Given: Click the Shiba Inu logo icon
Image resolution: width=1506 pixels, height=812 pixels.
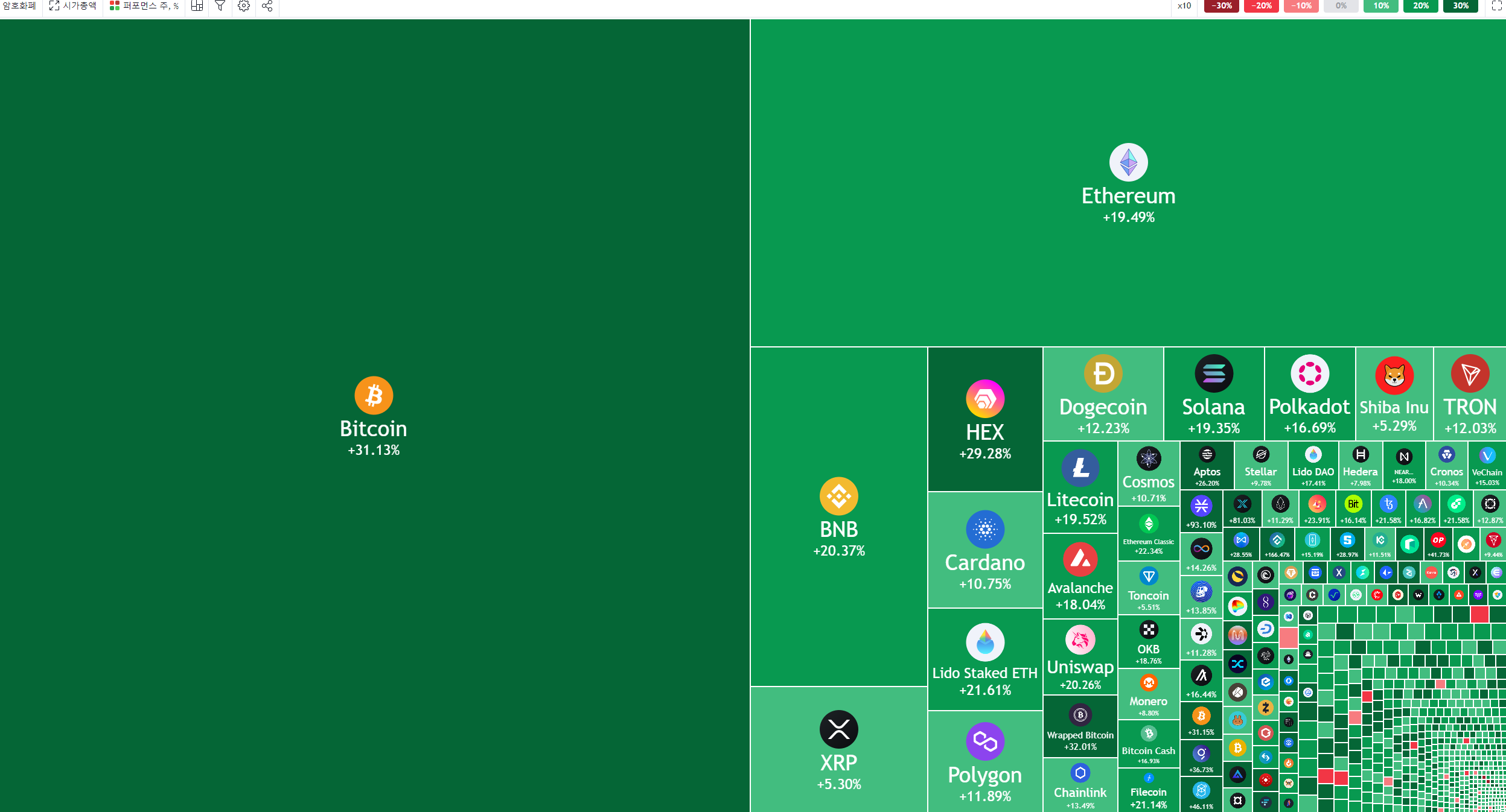Looking at the screenshot, I should point(1394,375).
